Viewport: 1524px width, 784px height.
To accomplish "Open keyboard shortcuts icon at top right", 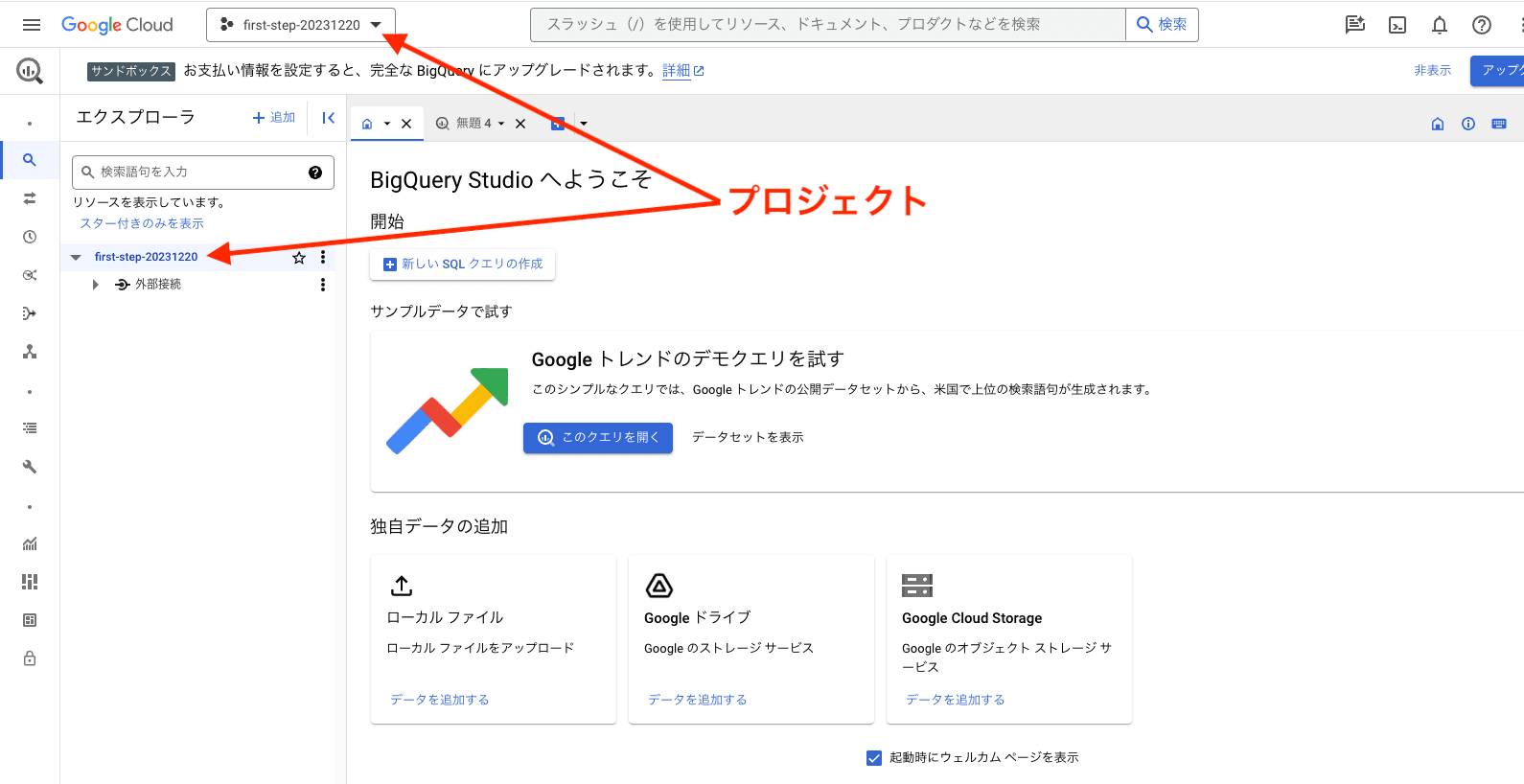I will [1499, 124].
